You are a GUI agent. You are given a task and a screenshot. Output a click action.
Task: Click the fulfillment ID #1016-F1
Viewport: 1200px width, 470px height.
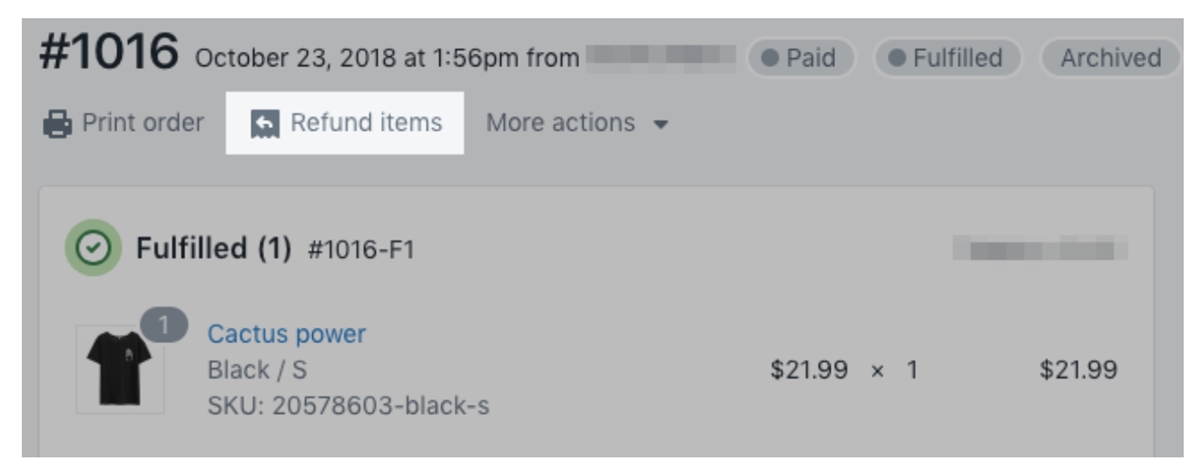[x=360, y=250]
